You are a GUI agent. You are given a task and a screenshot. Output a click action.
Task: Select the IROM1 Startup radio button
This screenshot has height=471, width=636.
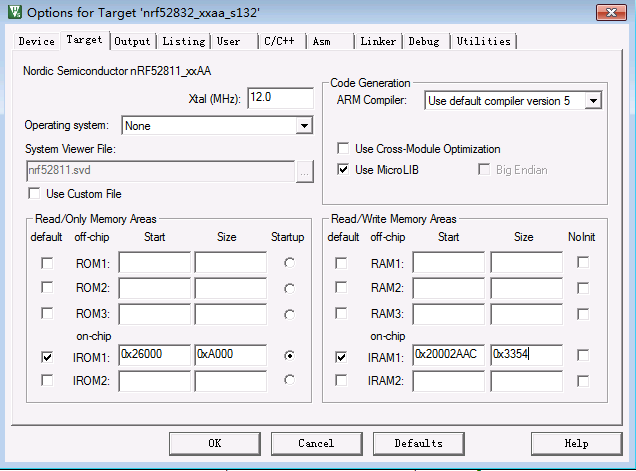click(x=289, y=356)
